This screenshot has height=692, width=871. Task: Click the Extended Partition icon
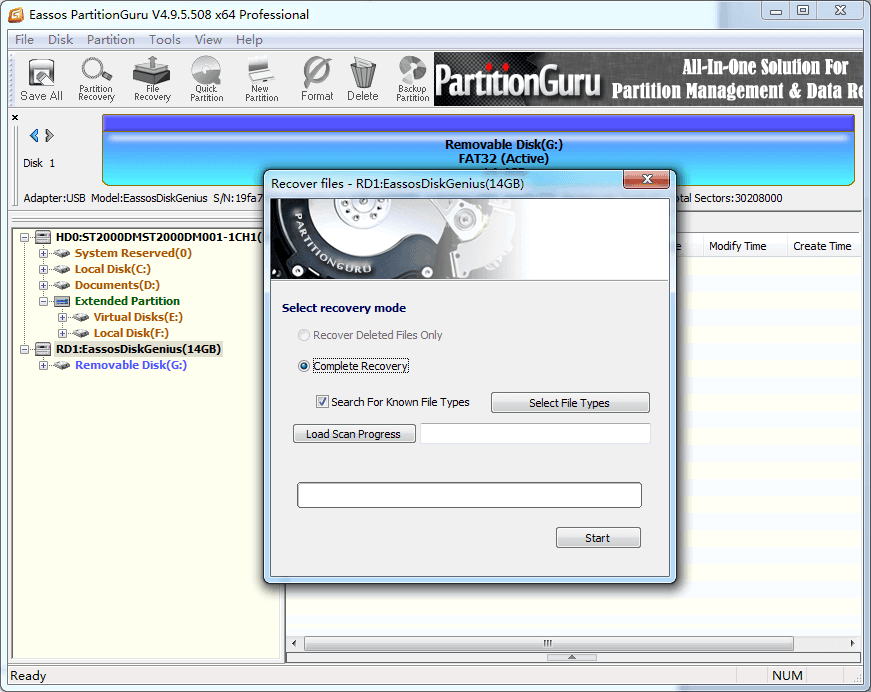(x=62, y=302)
